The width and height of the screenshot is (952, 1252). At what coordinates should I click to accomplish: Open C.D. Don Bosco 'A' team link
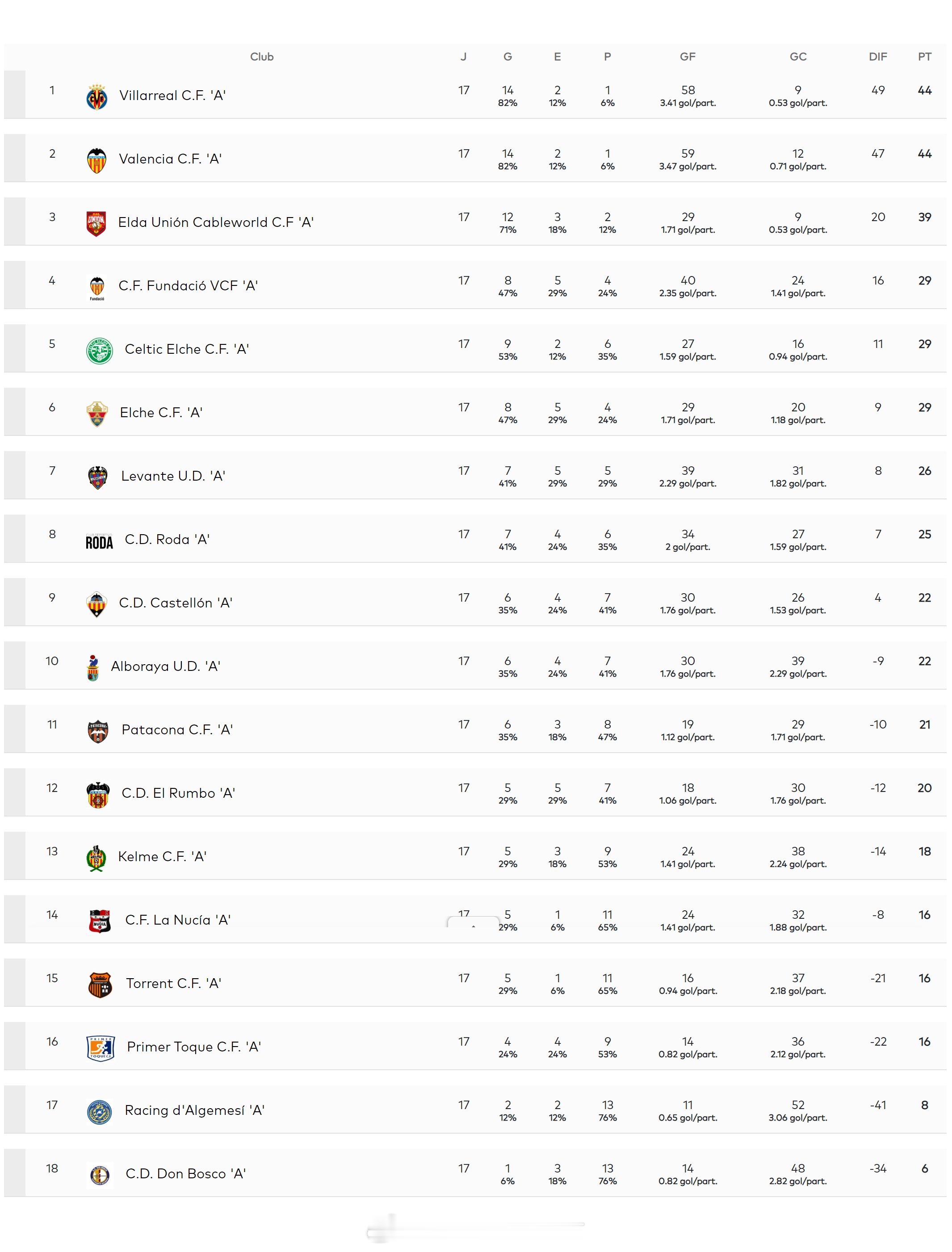point(185,1174)
